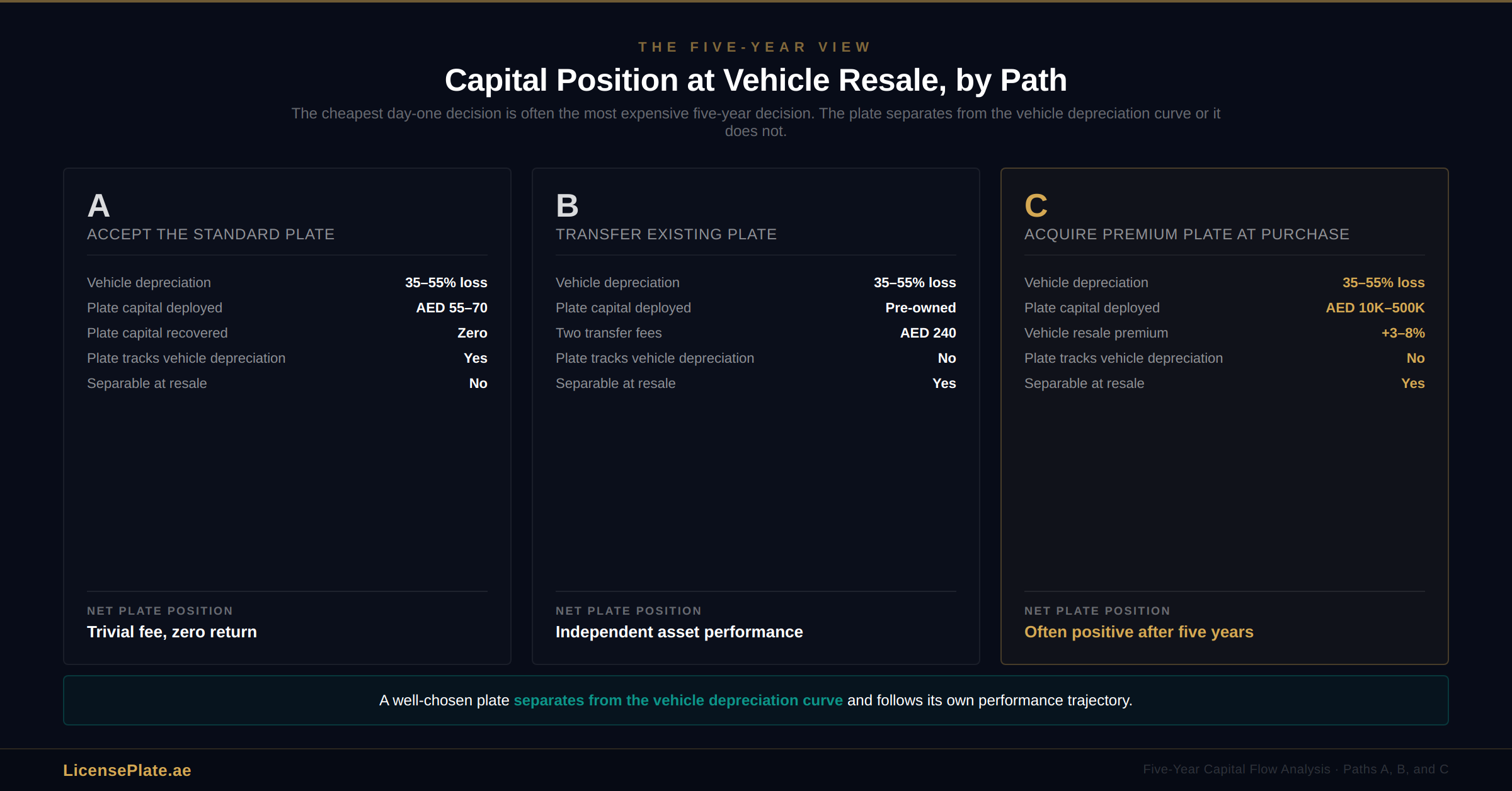Click the +3–8% vehicle resale premium figure
Viewport: 1512px width, 791px height.
click(1402, 333)
